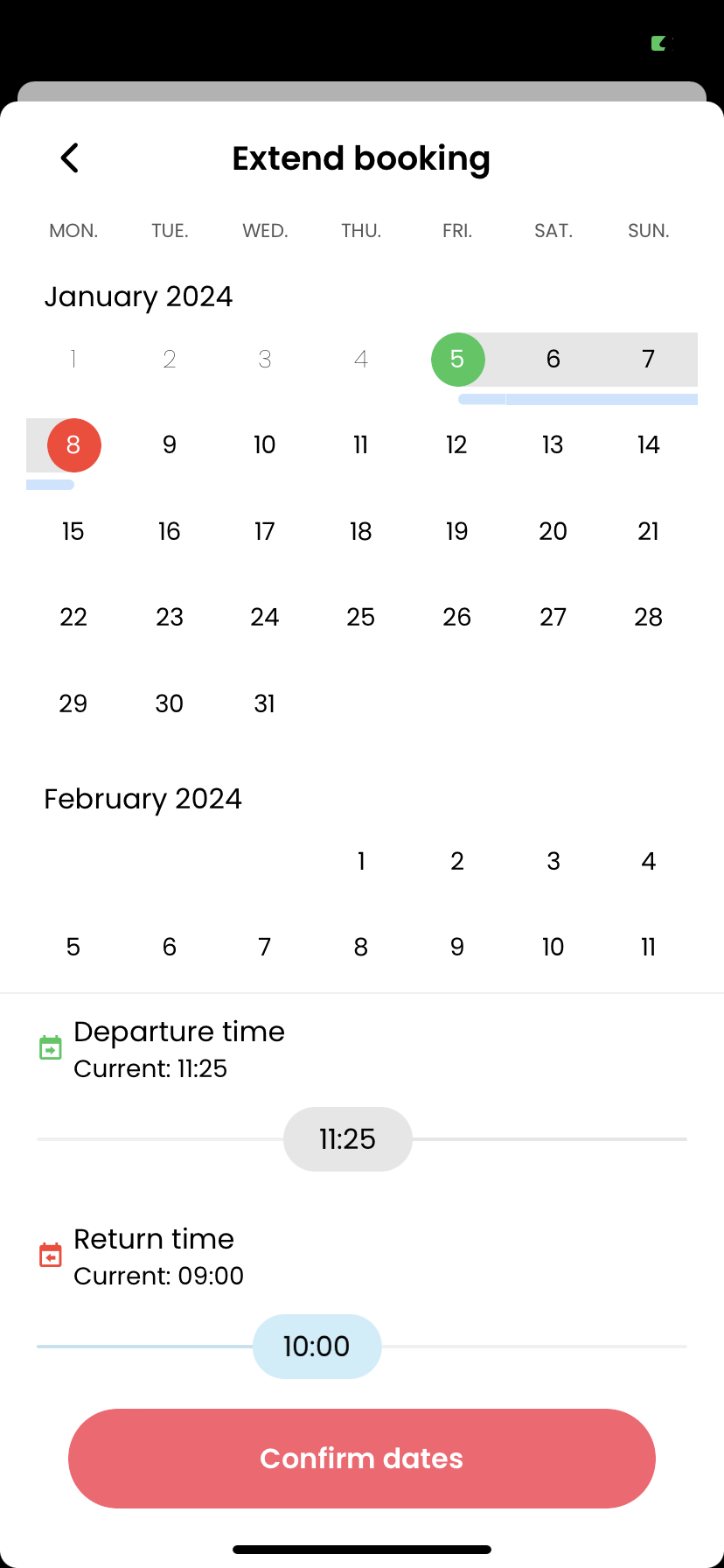Tap the home indicator bar

[x=362, y=1549]
